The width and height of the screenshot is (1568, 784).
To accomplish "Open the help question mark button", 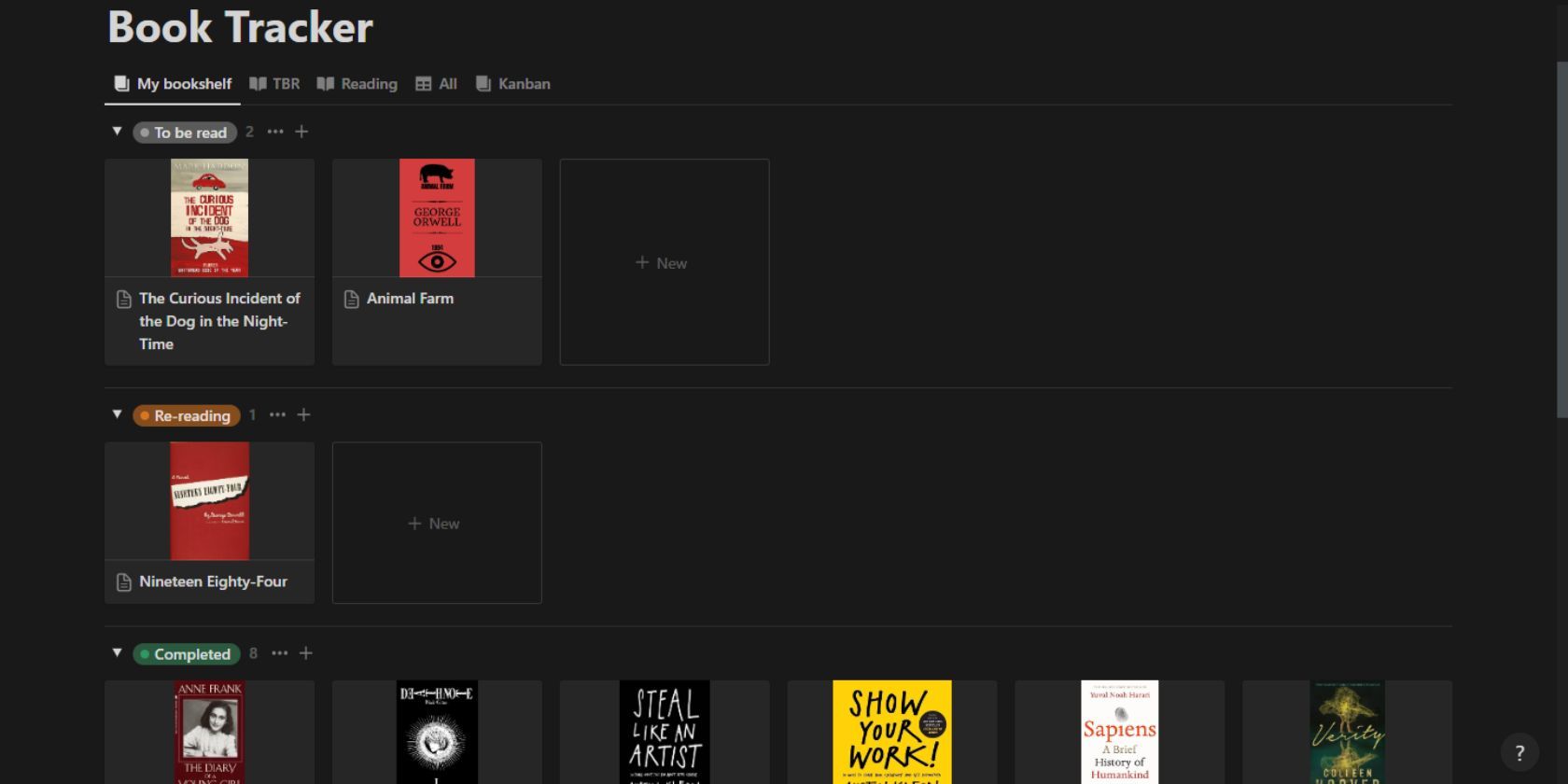I will pos(1519,752).
